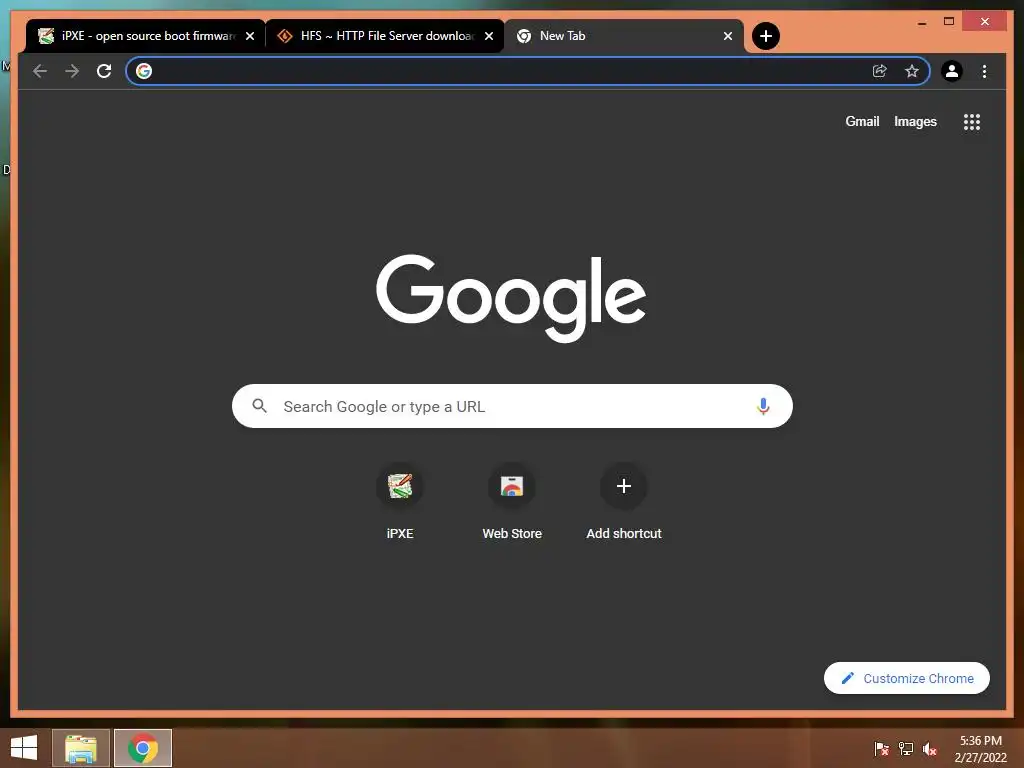
Task: Close the HFS HTTP File Server tab
Action: 488,36
